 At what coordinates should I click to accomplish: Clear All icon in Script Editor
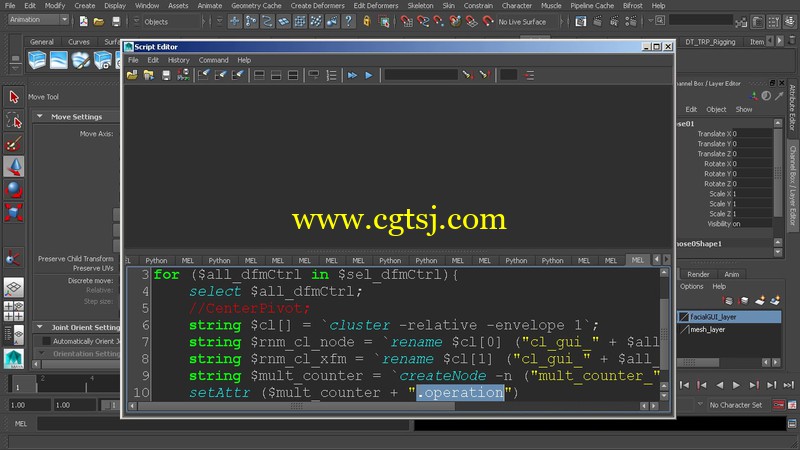coord(237,76)
